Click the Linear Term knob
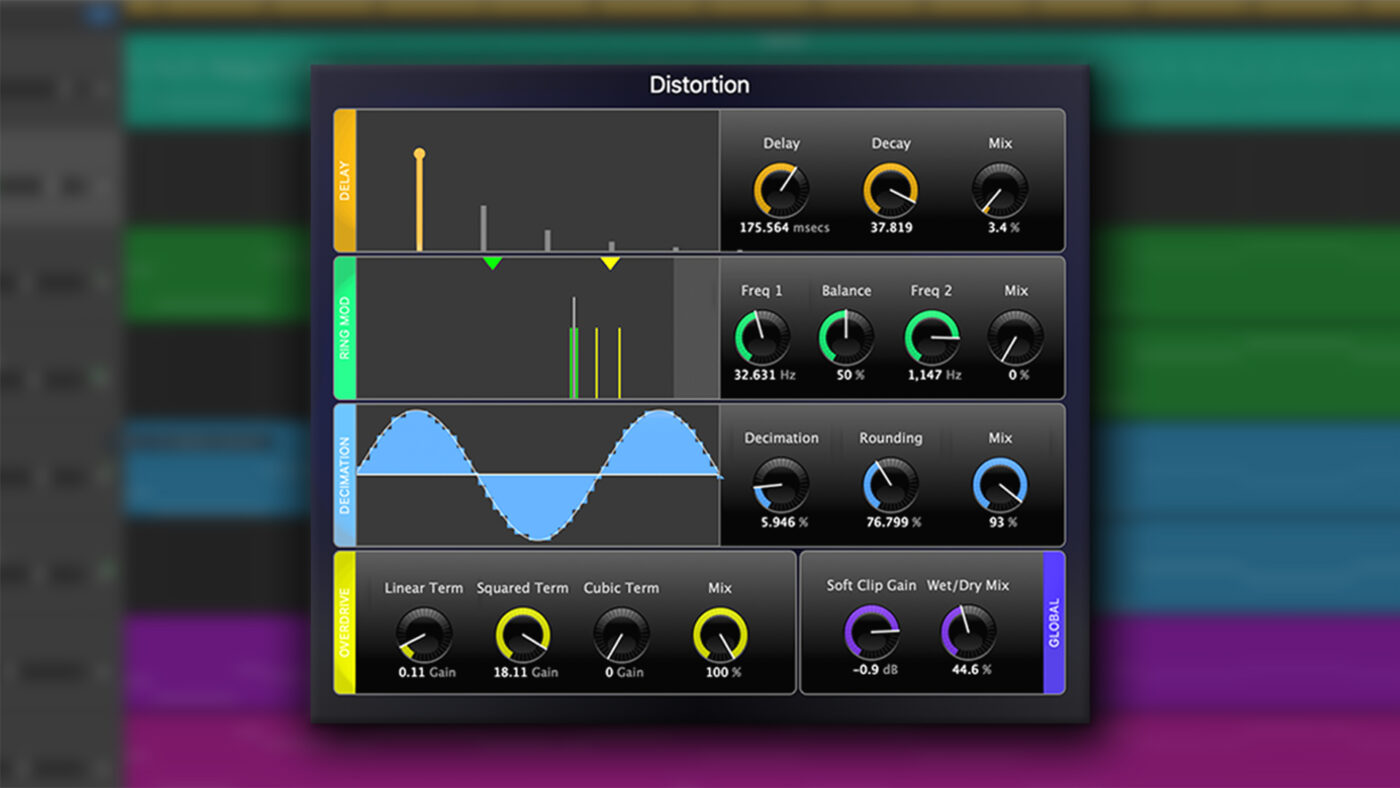This screenshot has width=1400, height=788. click(x=424, y=635)
